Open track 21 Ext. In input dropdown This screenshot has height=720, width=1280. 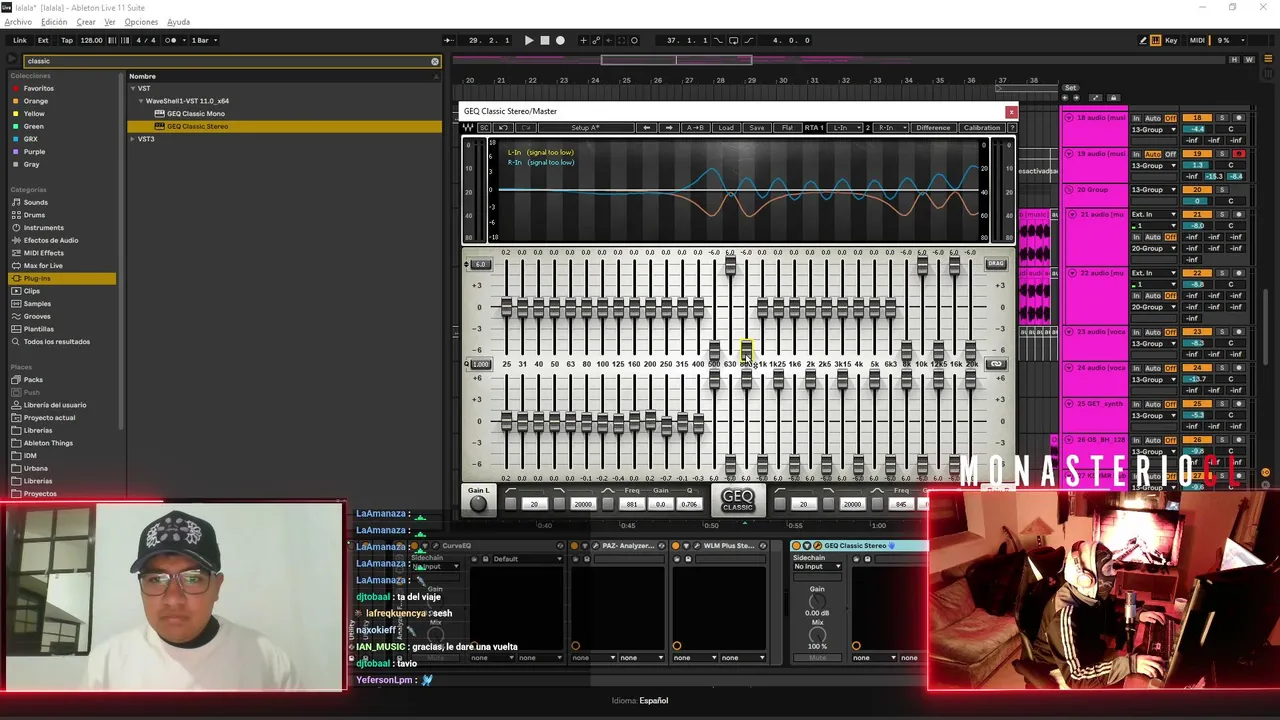coord(1153,214)
